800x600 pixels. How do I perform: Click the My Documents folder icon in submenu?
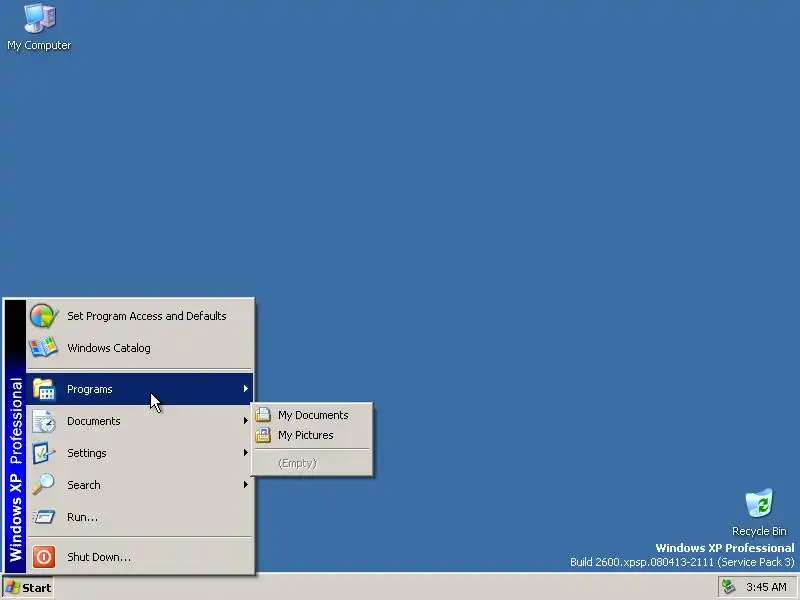[263, 414]
